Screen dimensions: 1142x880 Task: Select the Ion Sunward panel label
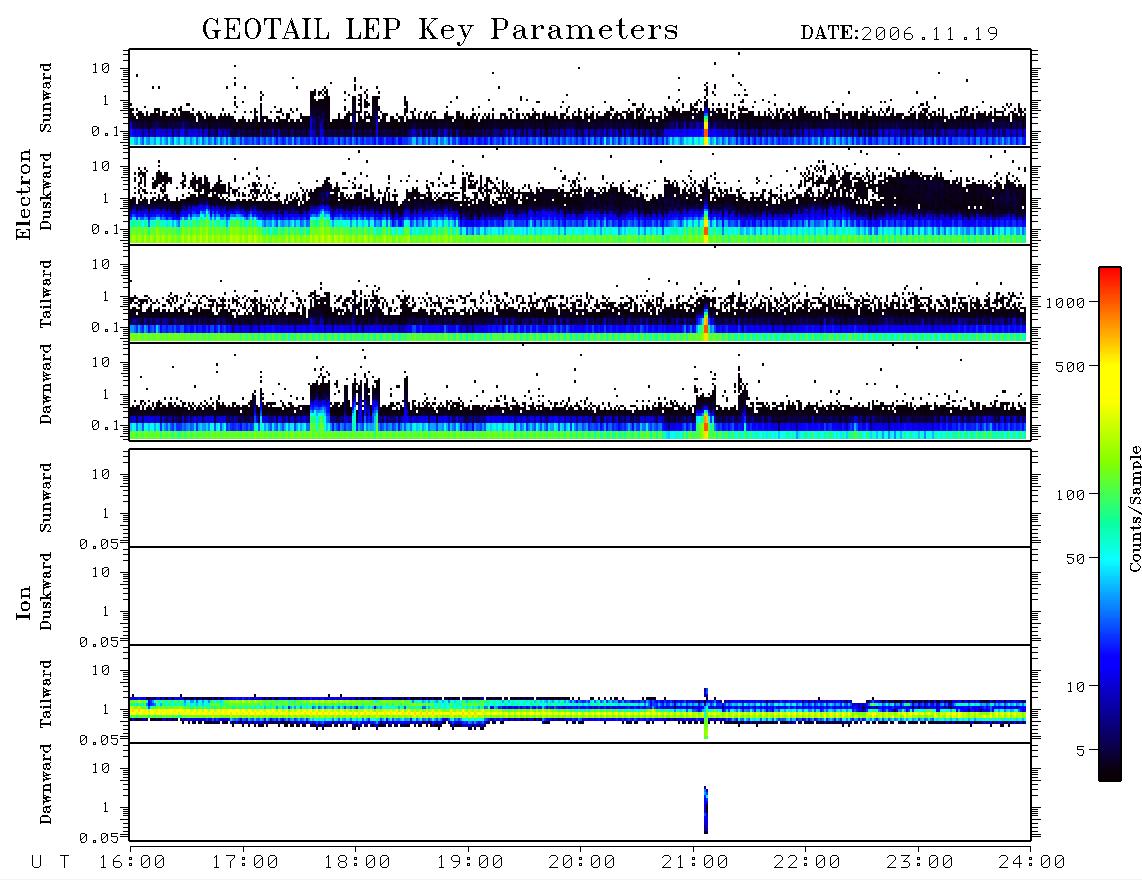[46, 498]
